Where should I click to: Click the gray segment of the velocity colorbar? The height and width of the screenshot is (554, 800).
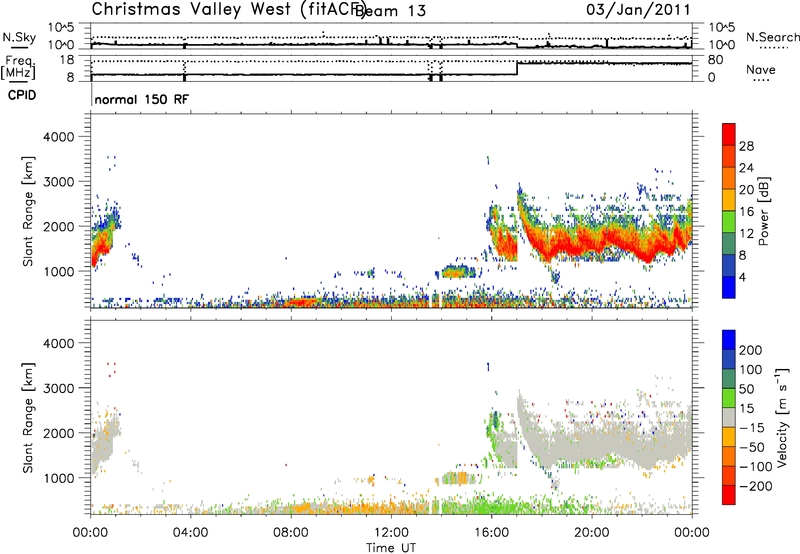[x=729, y=417]
